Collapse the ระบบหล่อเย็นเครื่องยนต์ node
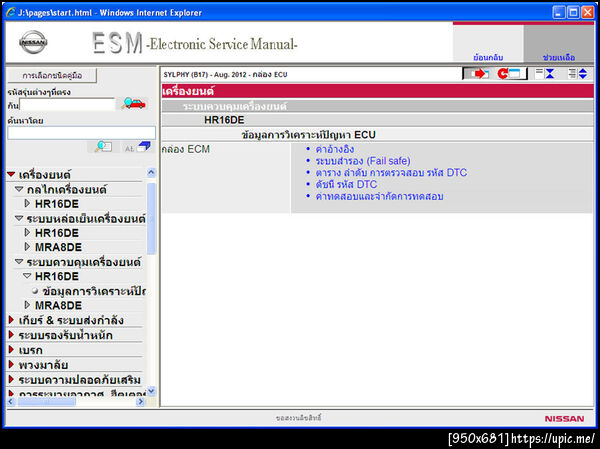600x449 pixels. click(19, 219)
